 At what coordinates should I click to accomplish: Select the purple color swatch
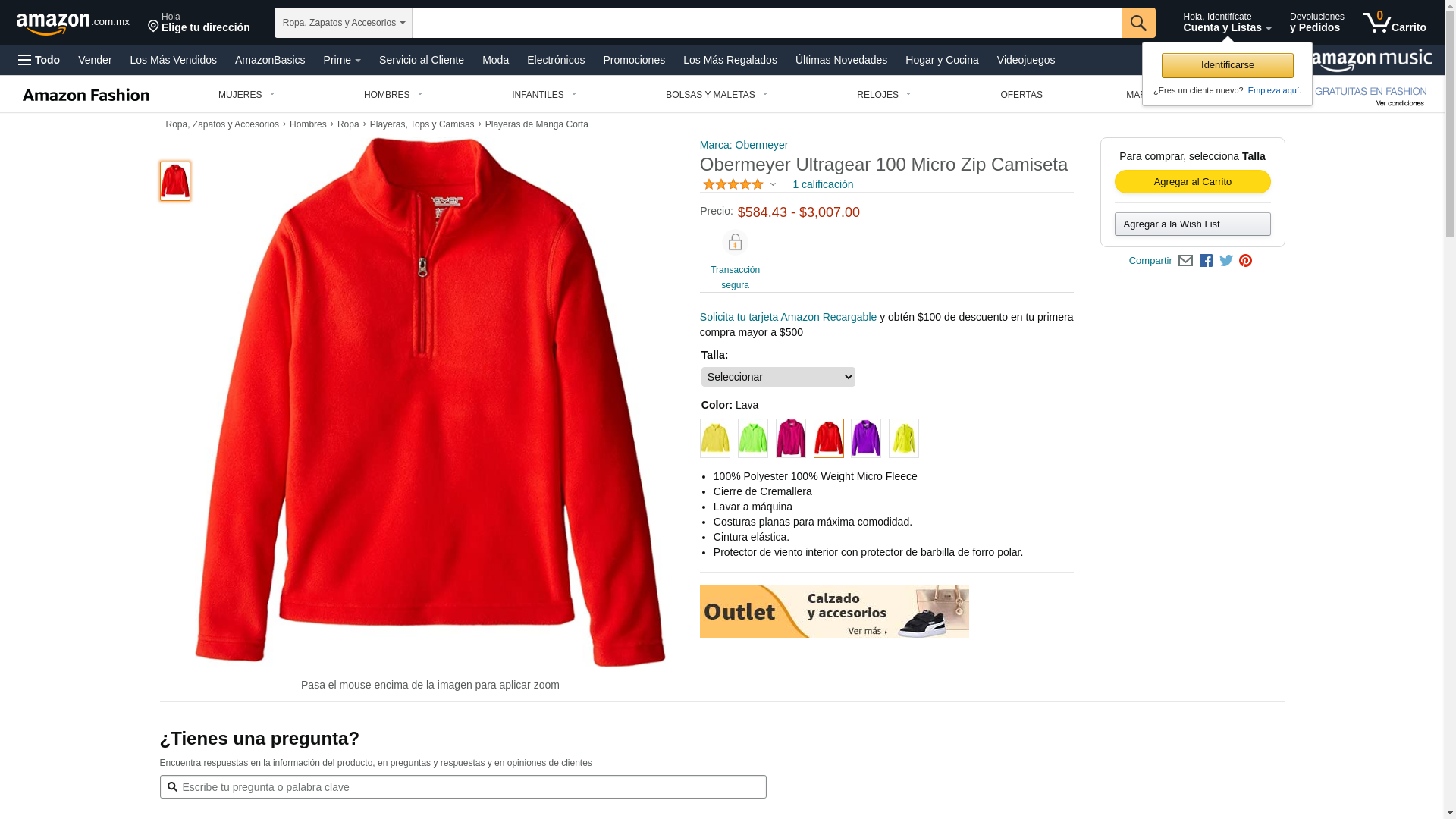coord(866,438)
